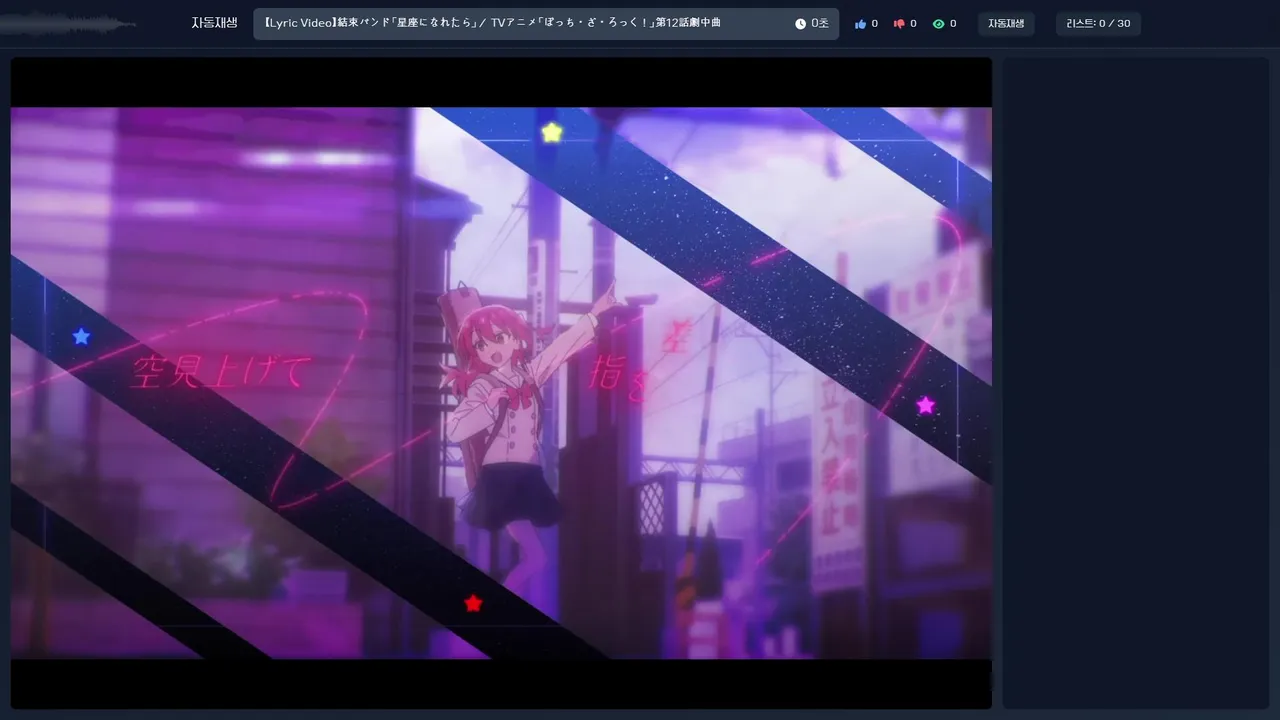The image size is (1280, 720).
Task: Click the anime video player area
Action: click(501, 383)
